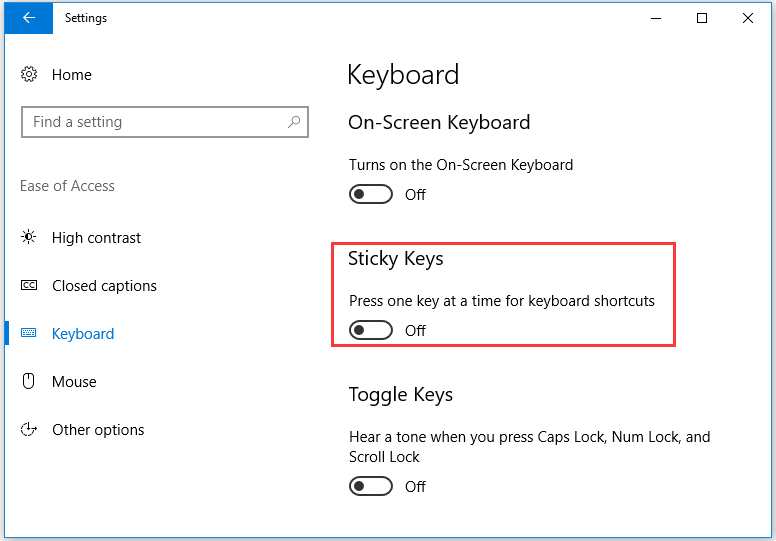Click the Mouse sidebar icon
Image resolution: width=776 pixels, height=541 pixels.
29,381
